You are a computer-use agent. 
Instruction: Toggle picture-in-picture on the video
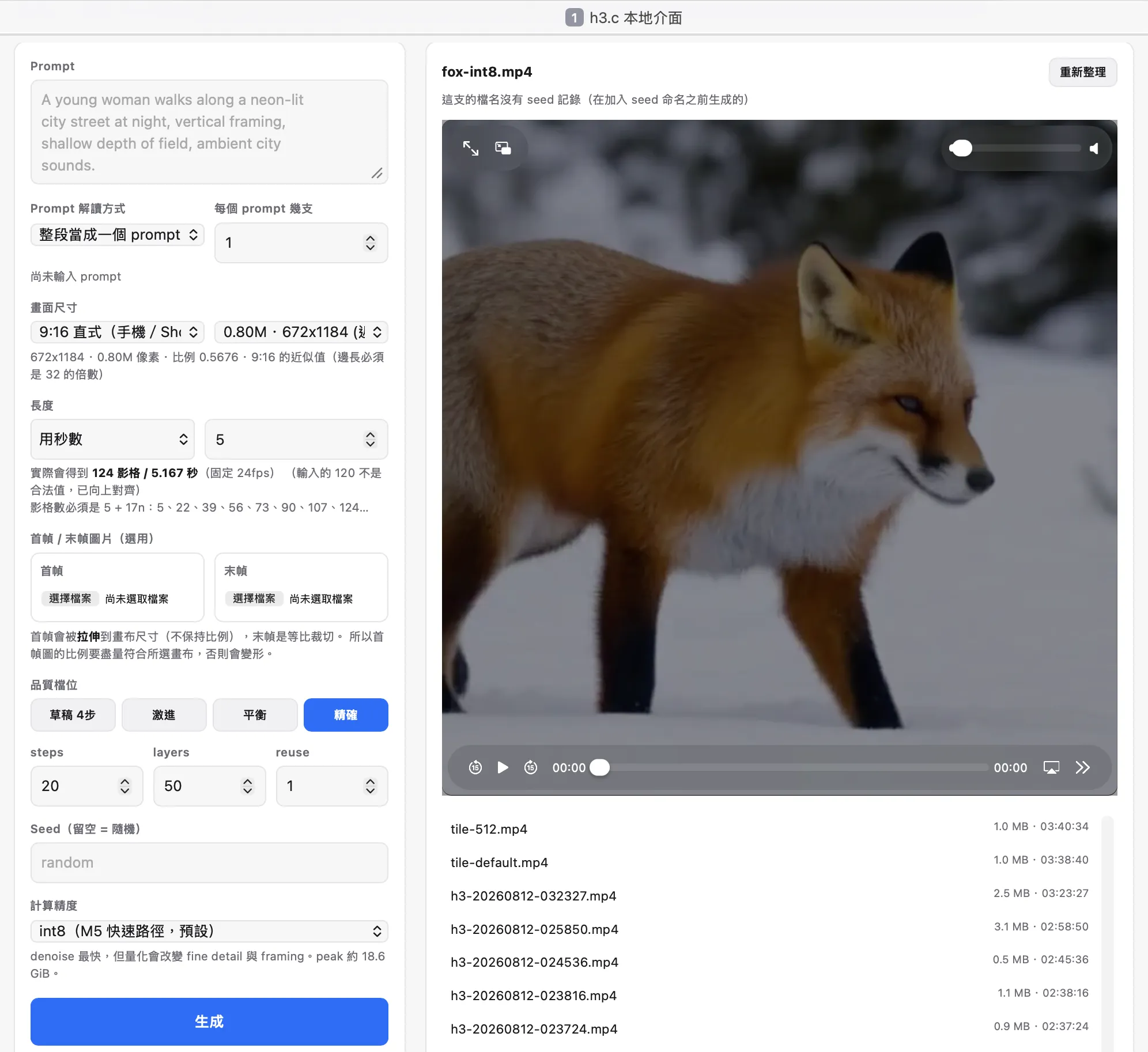tap(503, 149)
